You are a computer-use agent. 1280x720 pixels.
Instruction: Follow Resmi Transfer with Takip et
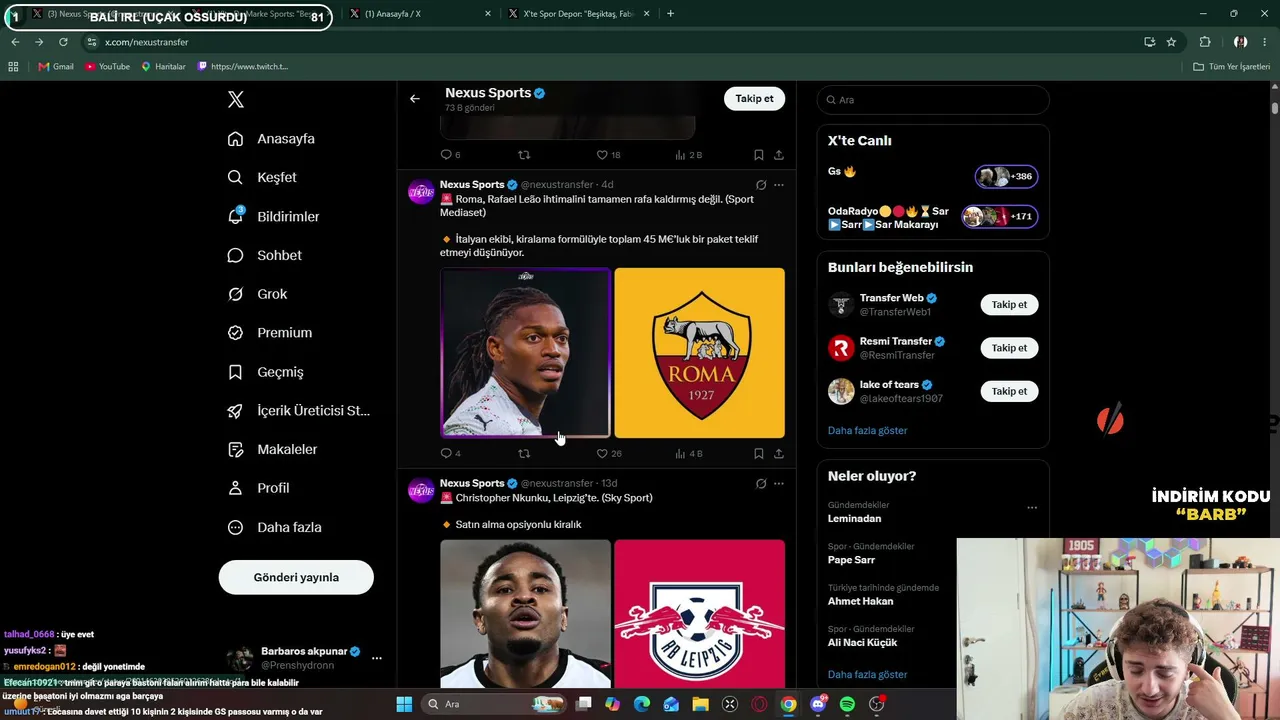pyautogui.click(x=1009, y=348)
